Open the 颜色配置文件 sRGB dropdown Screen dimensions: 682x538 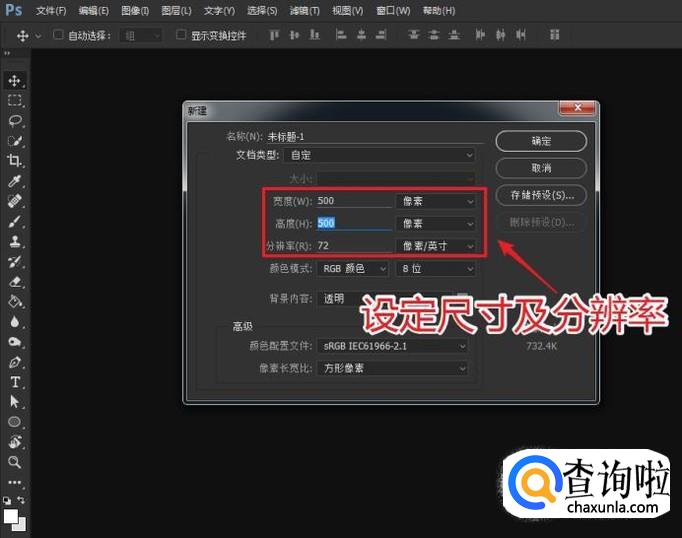pyautogui.click(x=393, y=346)
